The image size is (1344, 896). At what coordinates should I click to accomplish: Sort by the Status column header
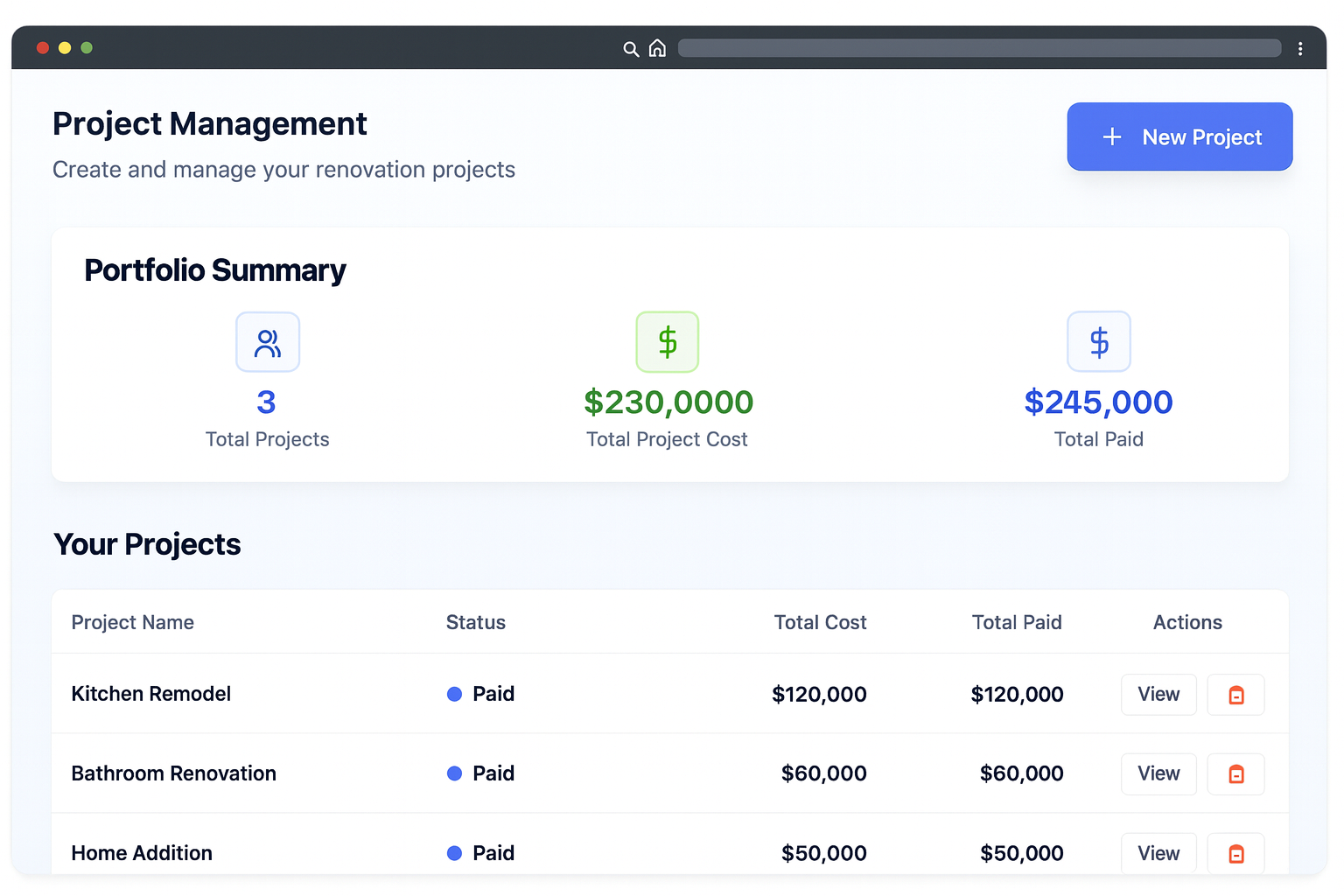point(475,622)
